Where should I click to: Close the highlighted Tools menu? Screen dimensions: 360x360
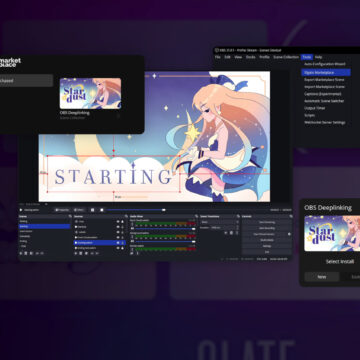point(307,57)
